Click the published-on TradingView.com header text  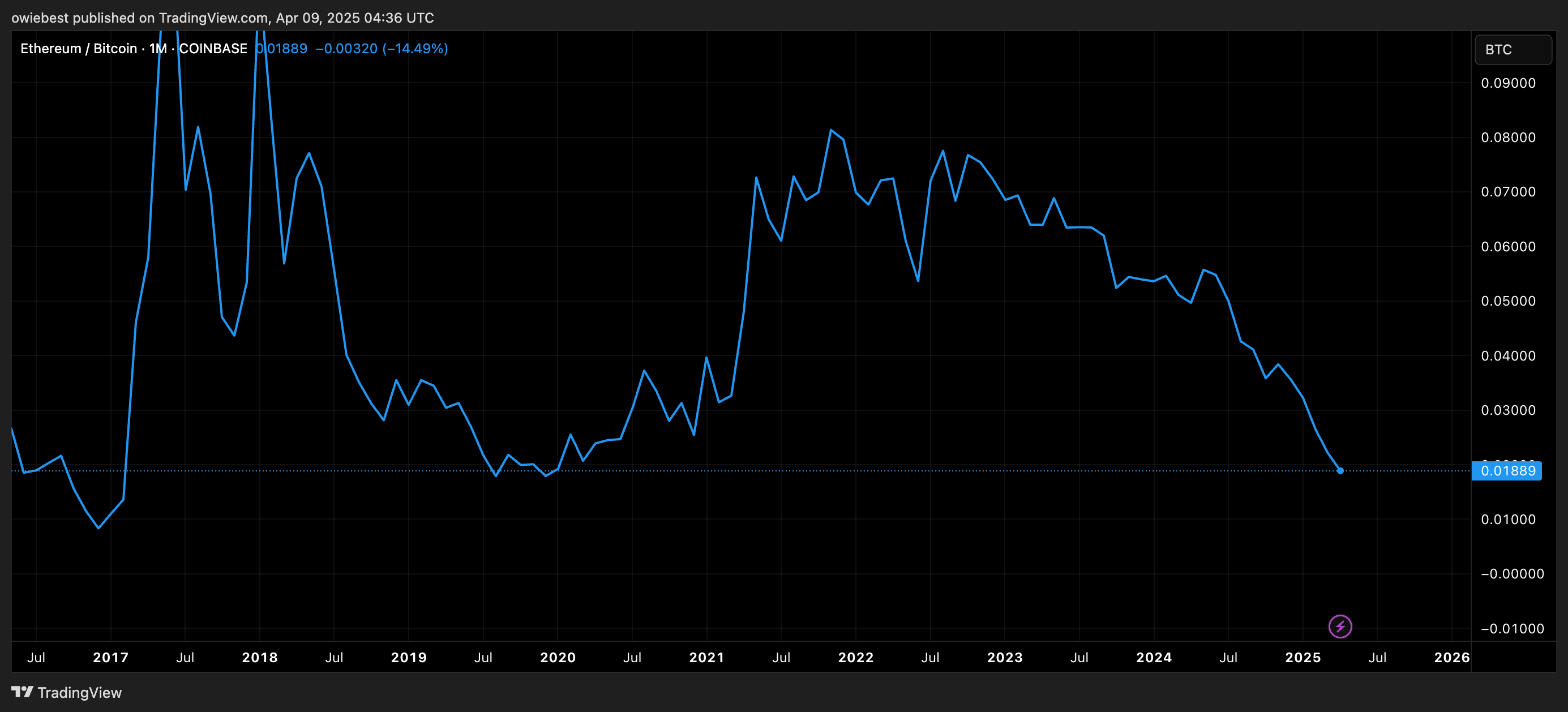pyautogui.click(x=223, y=18)
